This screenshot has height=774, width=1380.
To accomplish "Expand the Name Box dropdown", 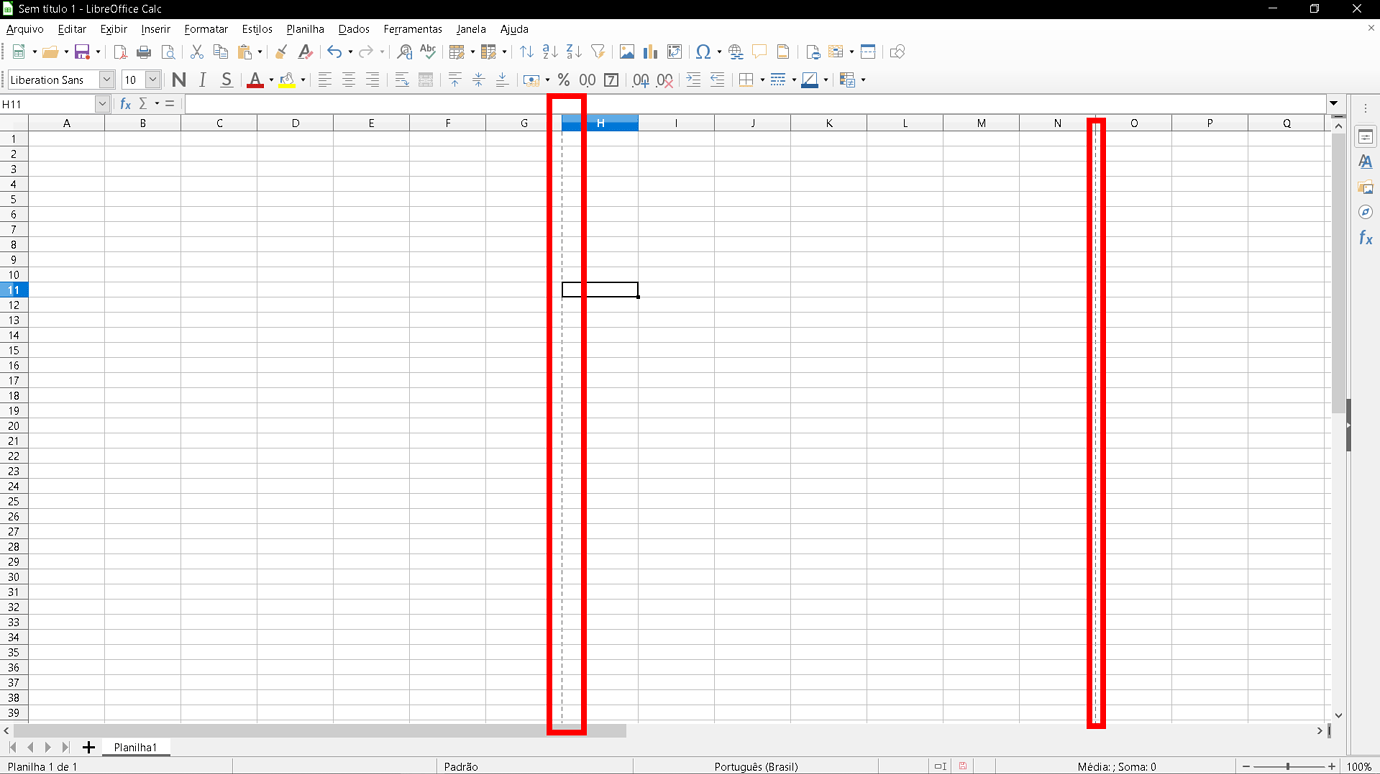I will coord(102,103).
